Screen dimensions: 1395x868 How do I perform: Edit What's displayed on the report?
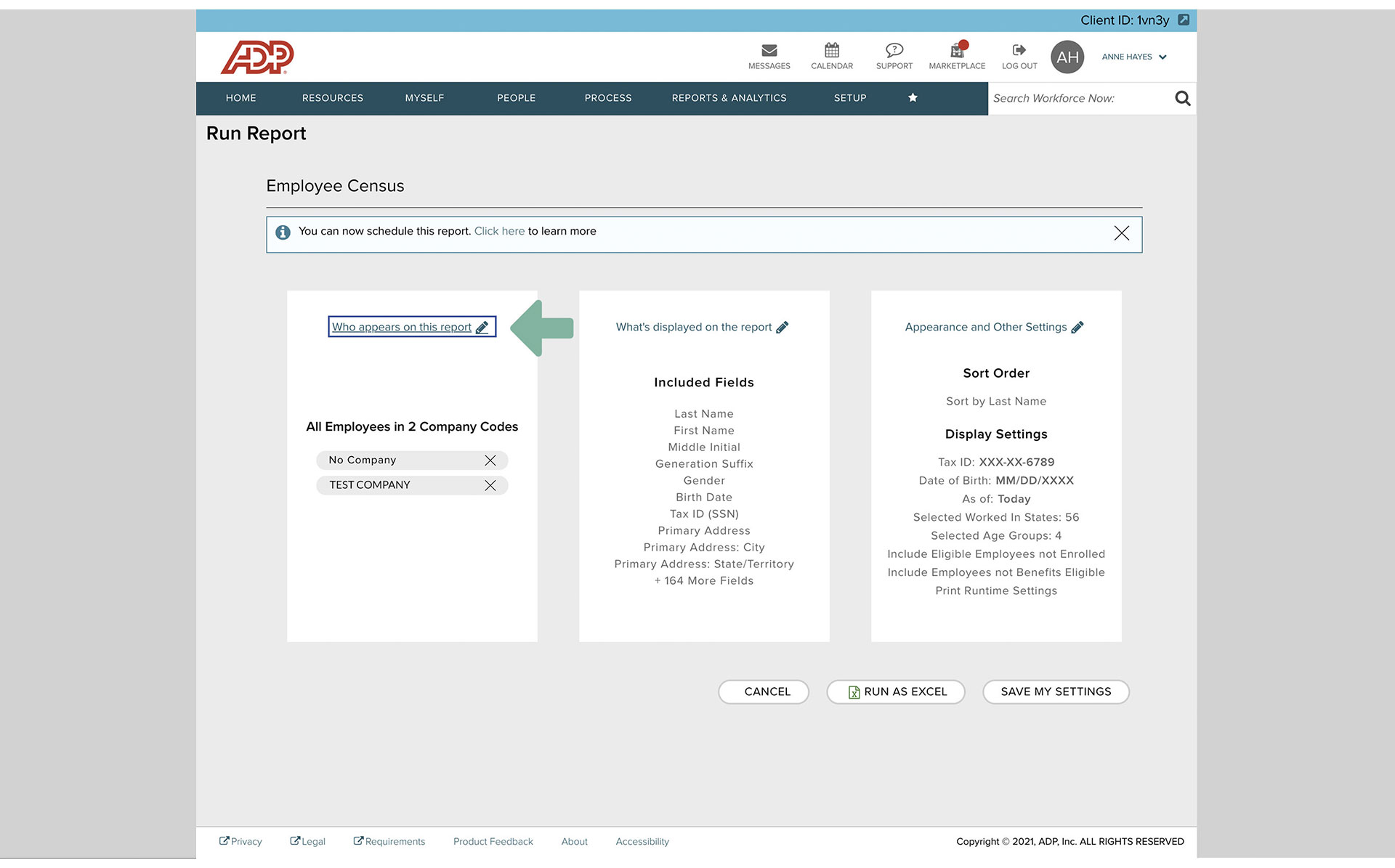[702, 327]
